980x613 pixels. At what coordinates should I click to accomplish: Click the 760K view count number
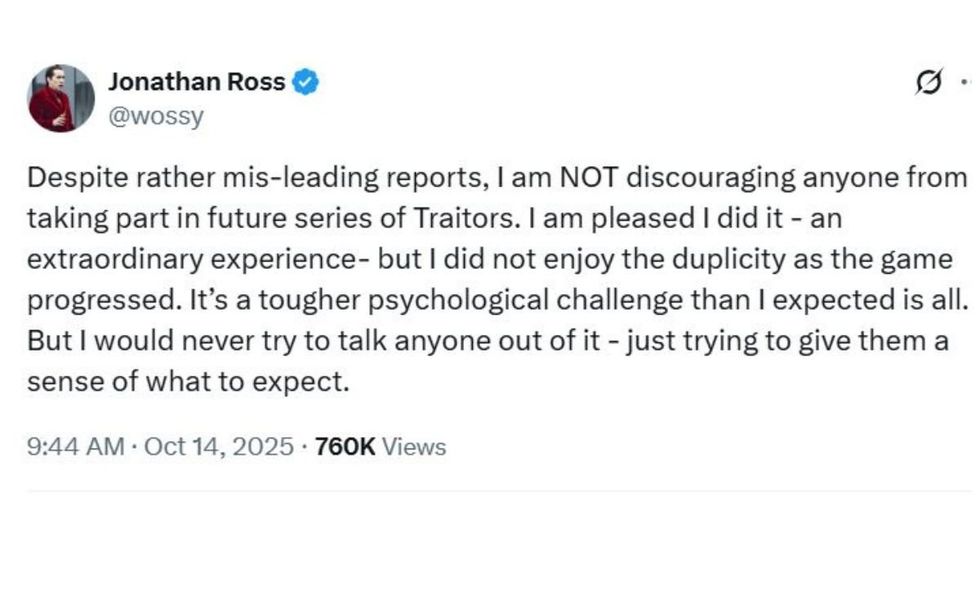(344, 446)
